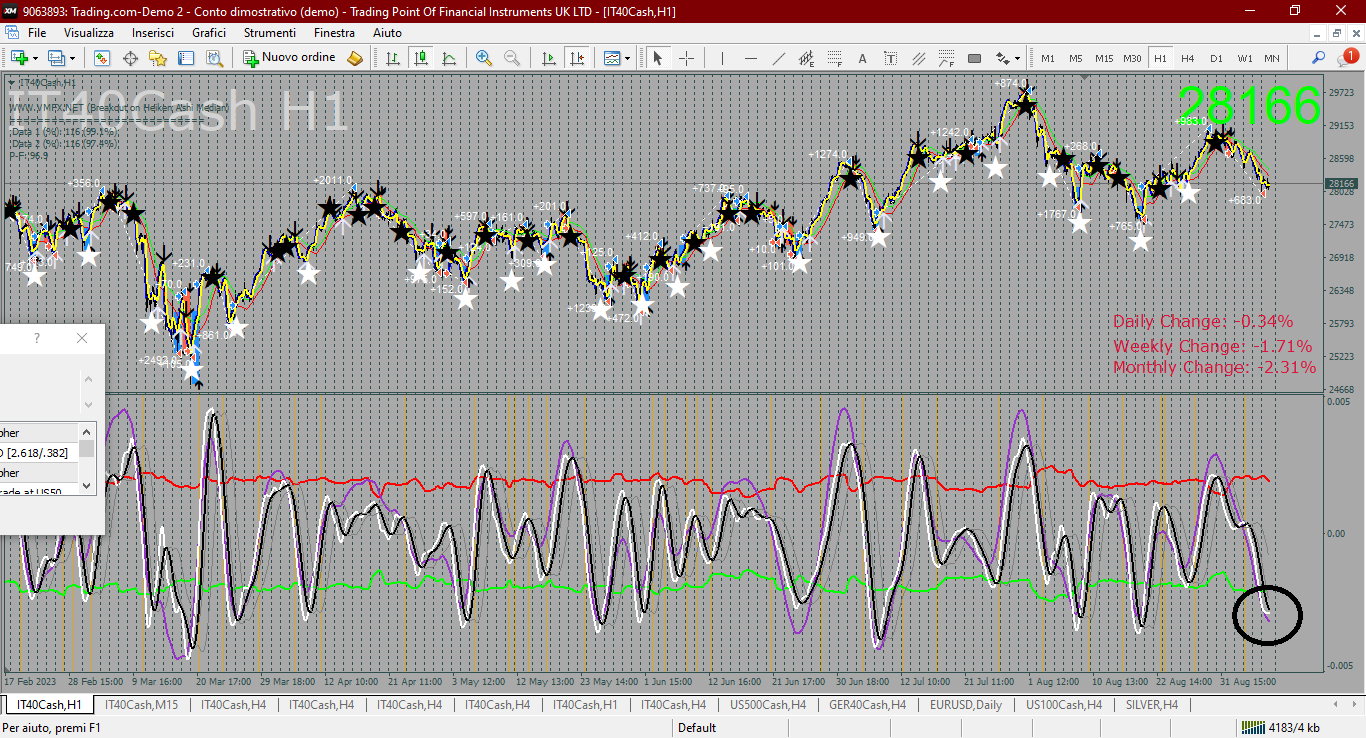Open the Profiles toolbar icon
Image resolution: width=1366 pixels, height=738 pixels.
click(56, 58)
